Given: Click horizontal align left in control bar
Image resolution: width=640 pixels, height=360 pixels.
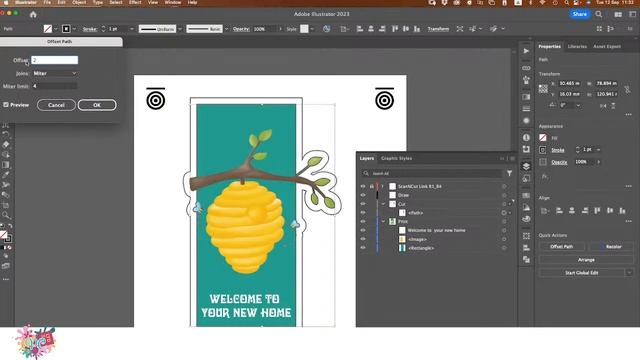Looking at the screenshot, I should tap(360, 29).
